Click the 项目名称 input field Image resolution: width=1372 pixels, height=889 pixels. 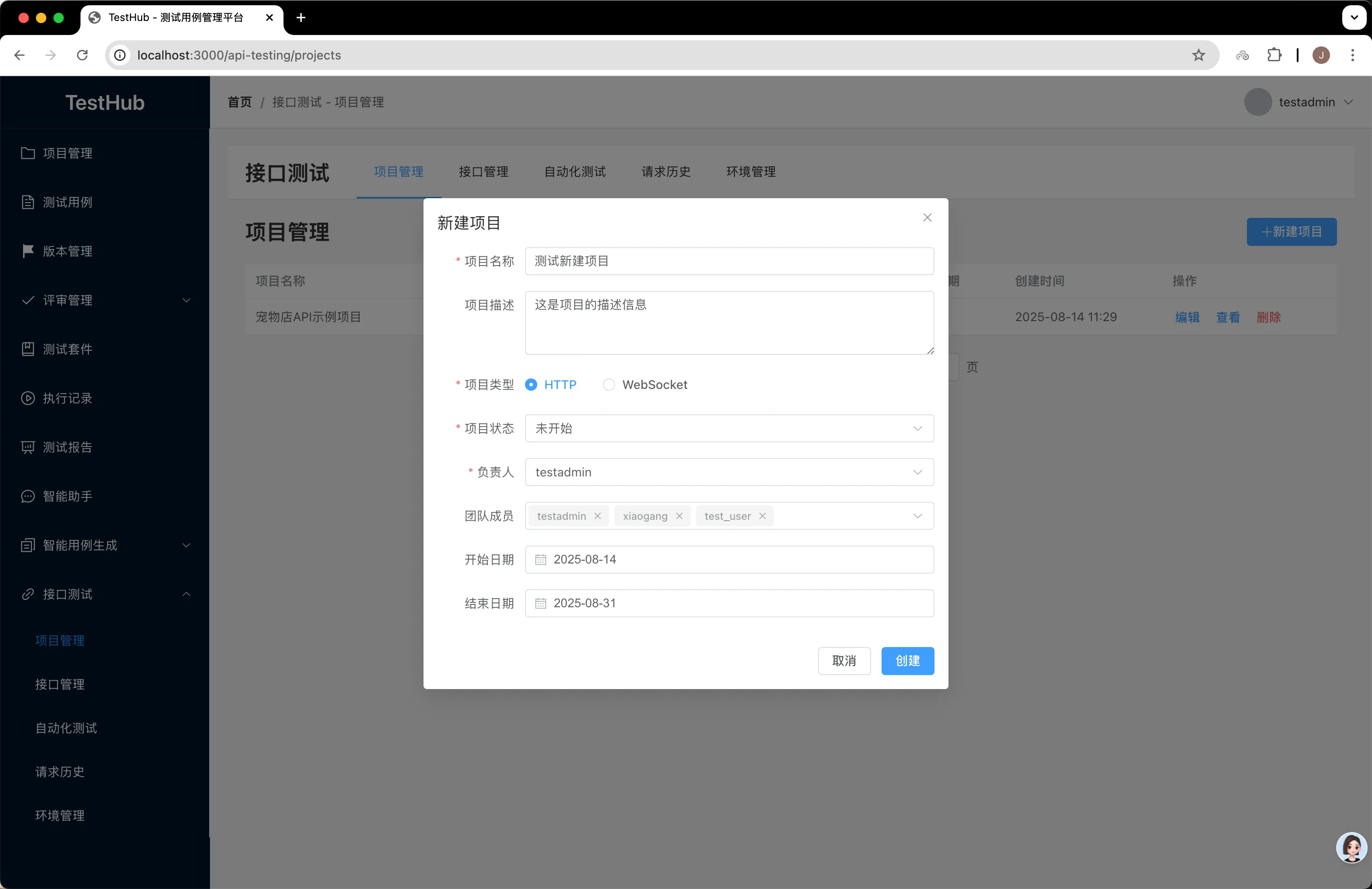[x=729, y=261]
